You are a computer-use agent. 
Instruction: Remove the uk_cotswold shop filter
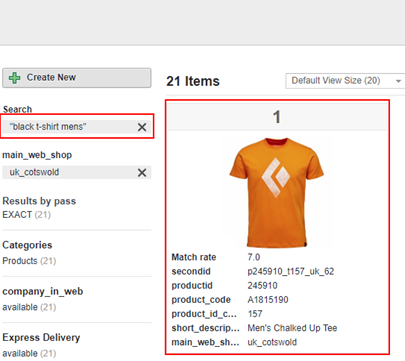(x=142, y=173)
